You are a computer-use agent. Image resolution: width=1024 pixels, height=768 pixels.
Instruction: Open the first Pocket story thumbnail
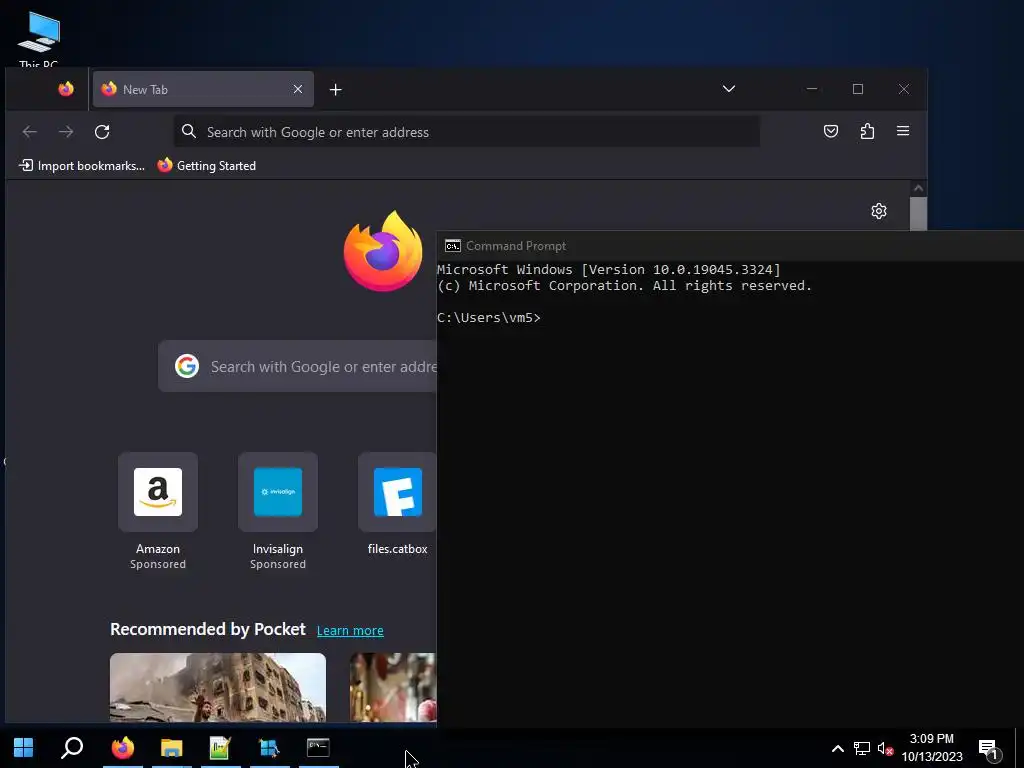point(218,687)
